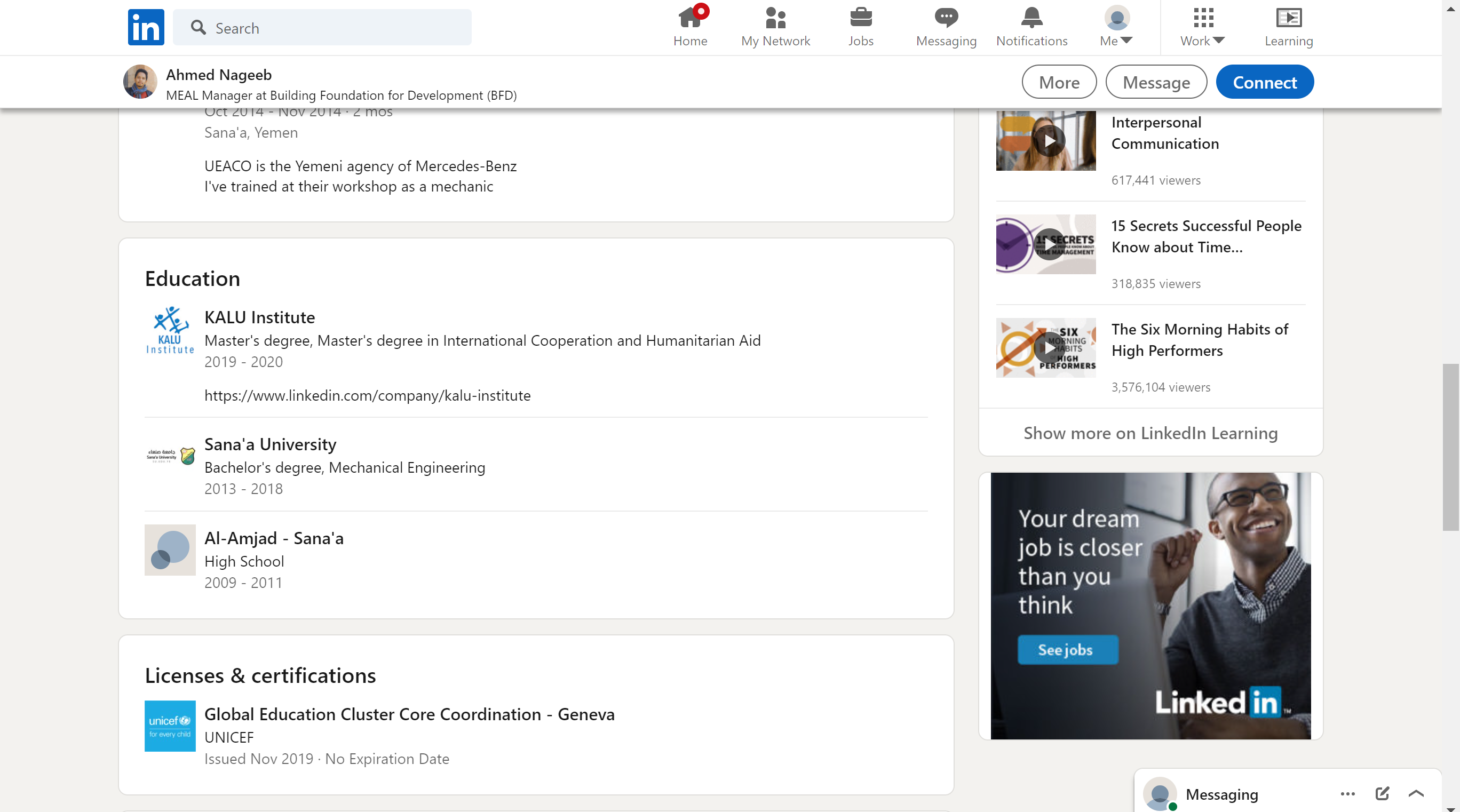Image resolution: width=1460 pixels, height=812 pixels.
Task: Click the UNICEF certification logo
Action: 170,725
